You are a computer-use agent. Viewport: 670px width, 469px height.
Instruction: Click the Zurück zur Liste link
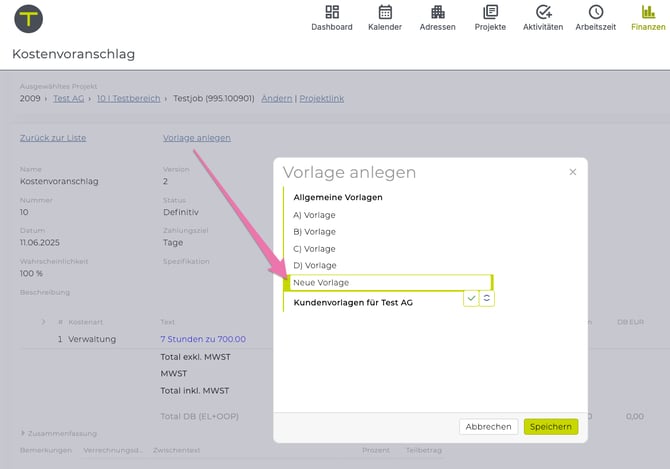(x=53, y=138)
